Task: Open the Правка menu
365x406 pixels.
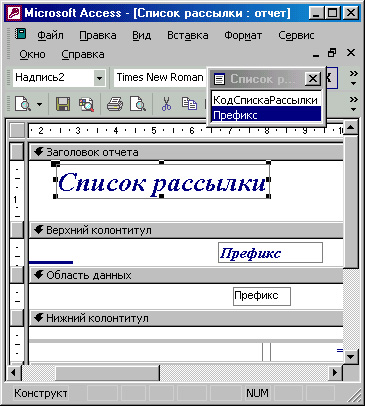Action: coord(98,35)
